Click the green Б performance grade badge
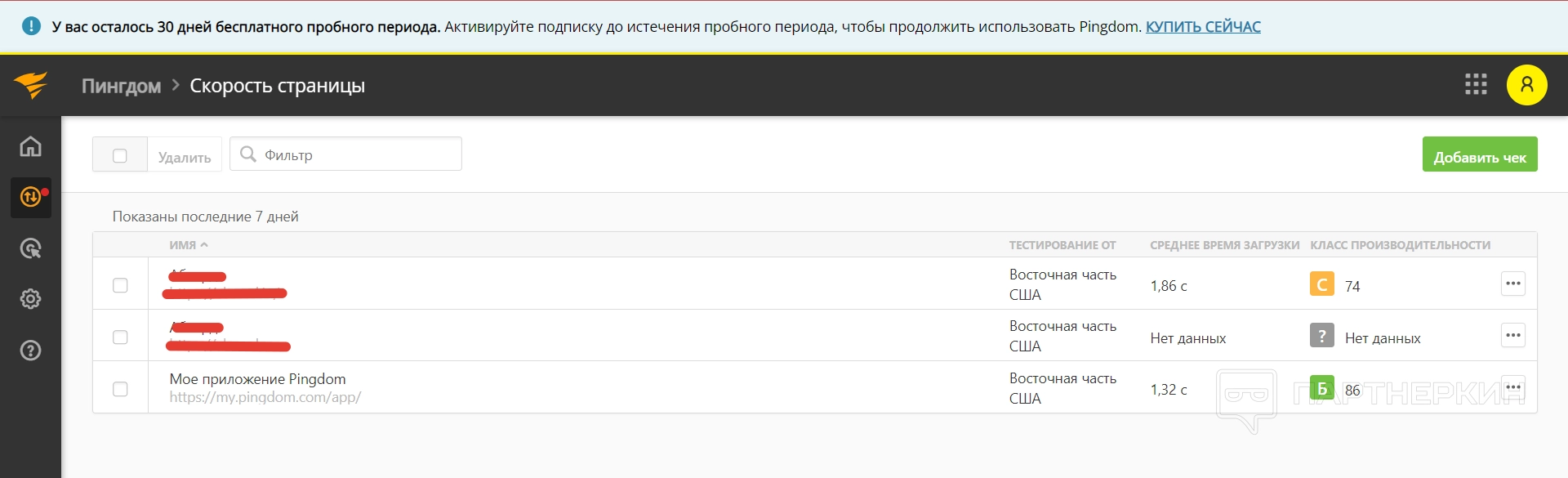 tap(1321, 388)
